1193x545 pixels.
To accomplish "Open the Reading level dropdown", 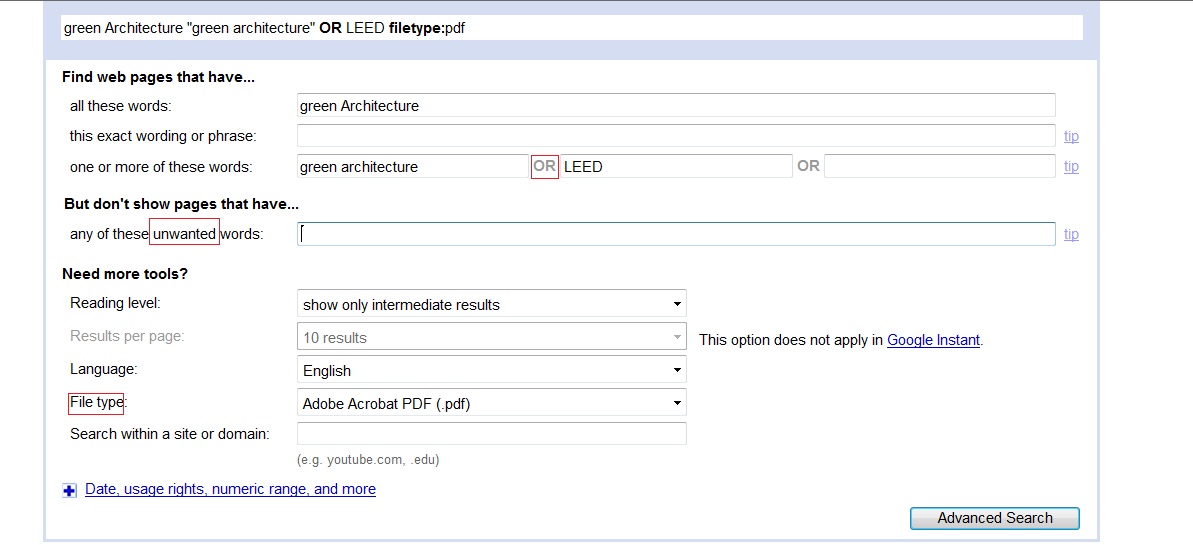I will pos(492,305).
